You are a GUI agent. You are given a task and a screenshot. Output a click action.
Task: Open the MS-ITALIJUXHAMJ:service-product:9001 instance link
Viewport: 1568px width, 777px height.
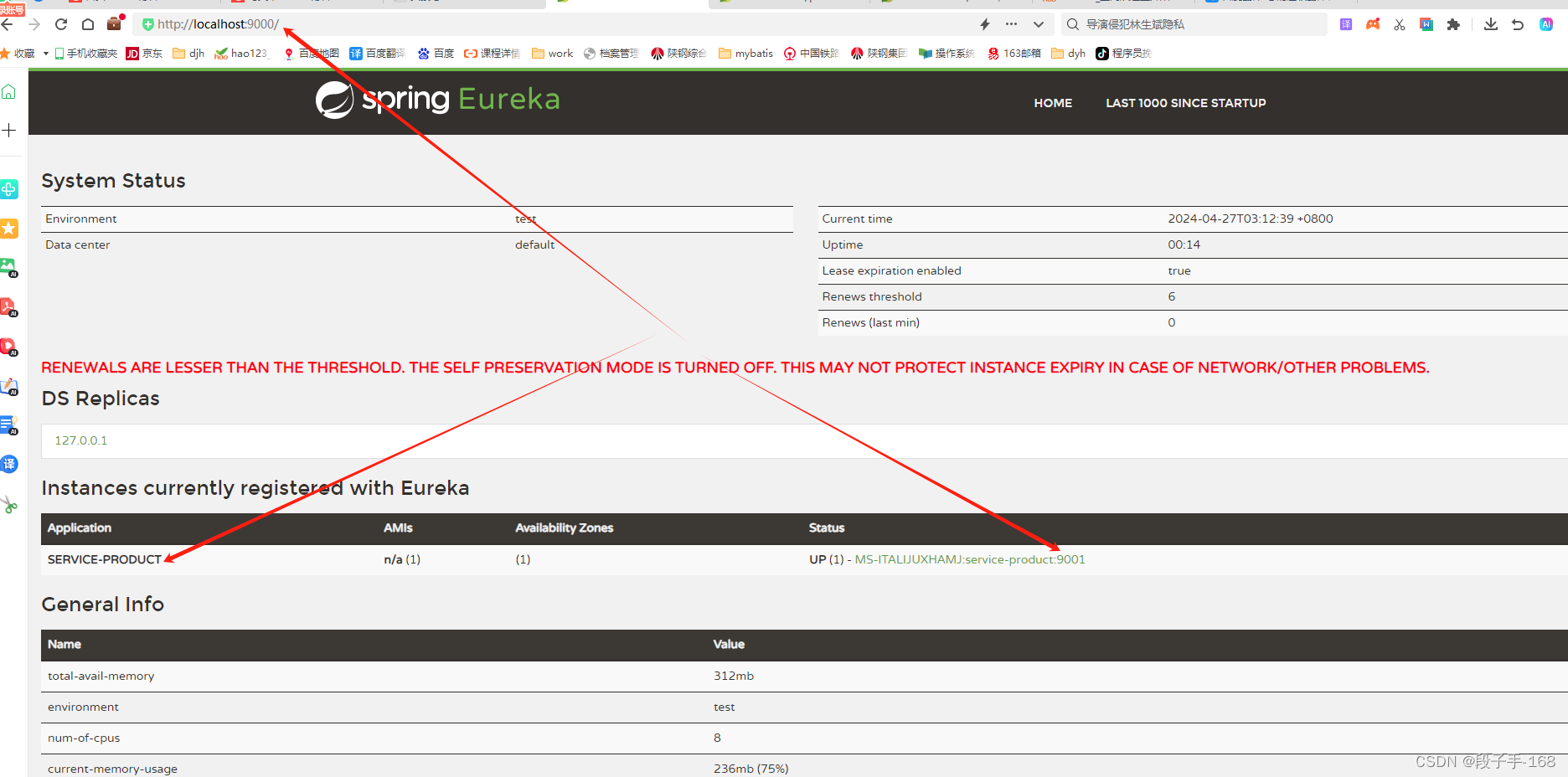pyautogui.click(x=970, y=559)
